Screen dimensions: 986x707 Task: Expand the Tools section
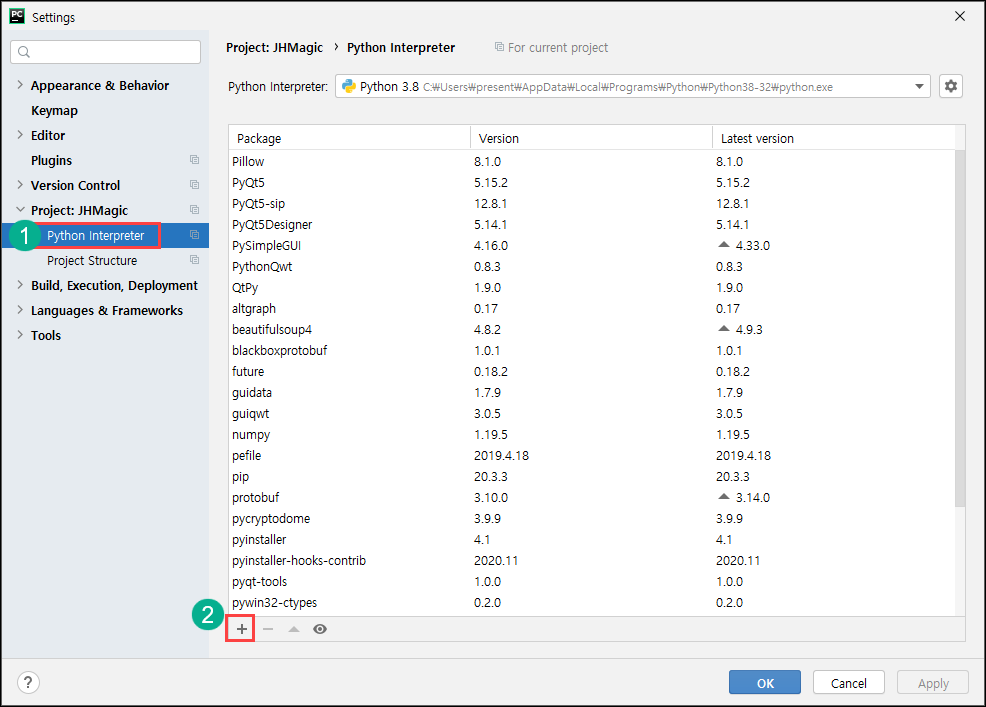click(x=19, y=335)
